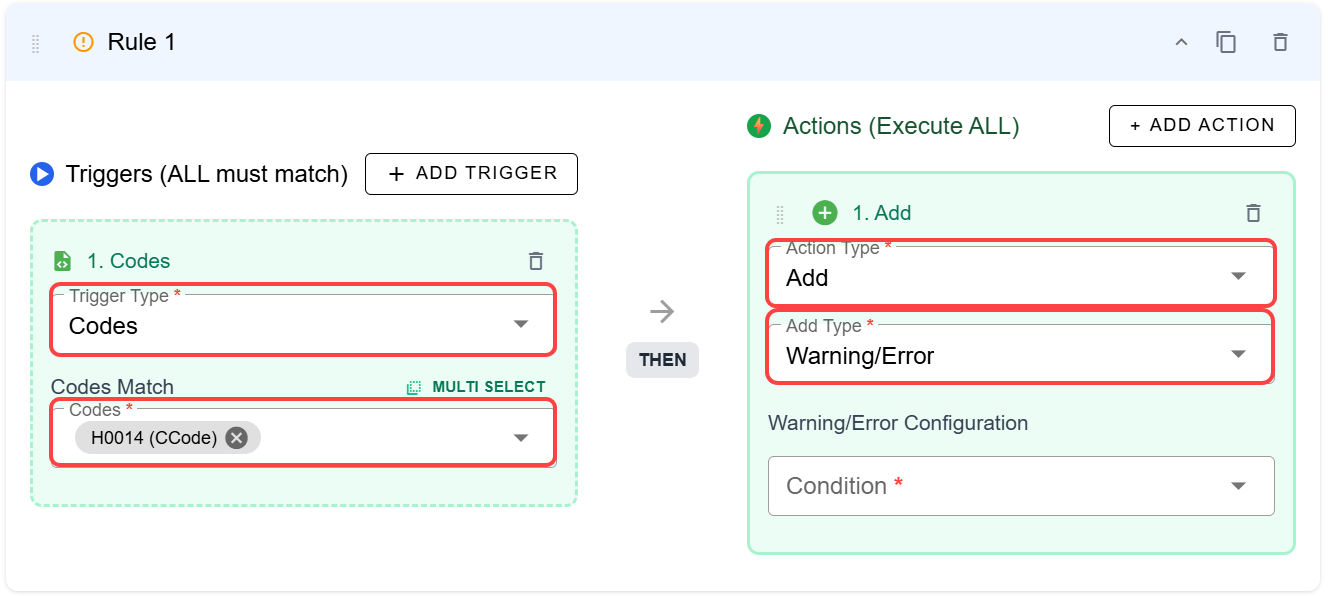Delete the Add action via trash icon

click(x=1253, y=213)
